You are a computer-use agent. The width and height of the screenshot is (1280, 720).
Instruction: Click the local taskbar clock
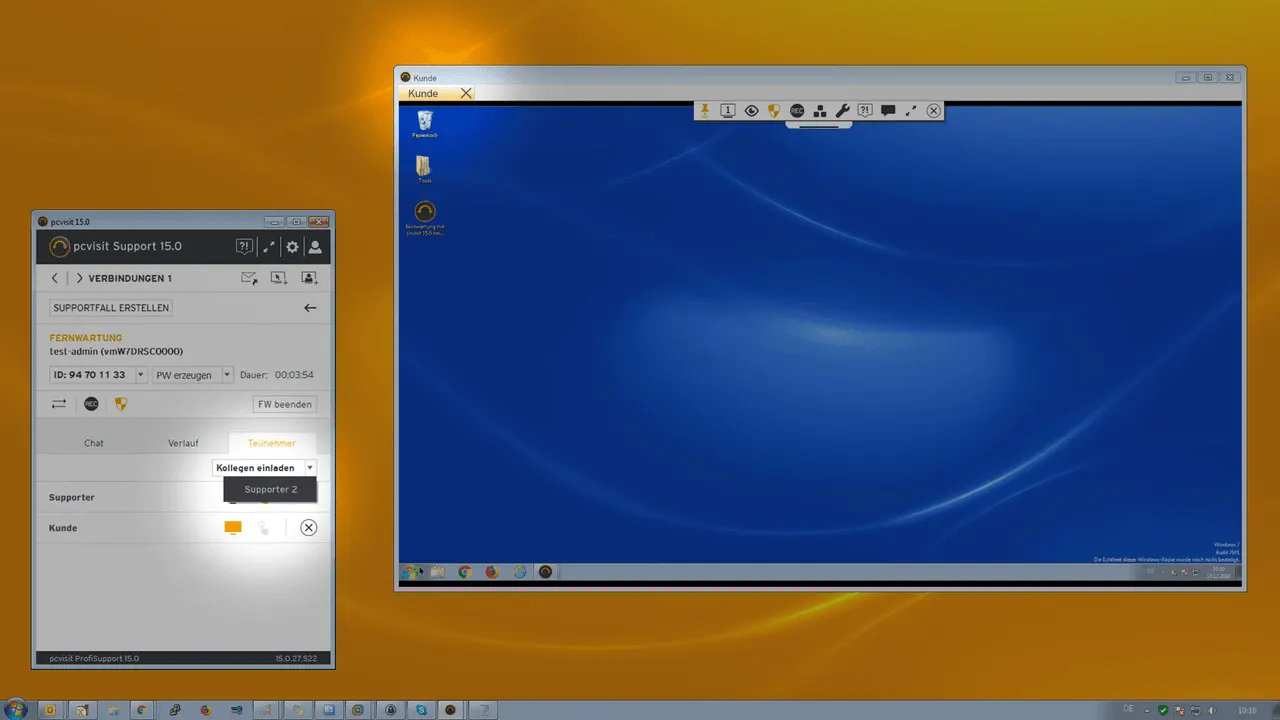click(1247, 710)
